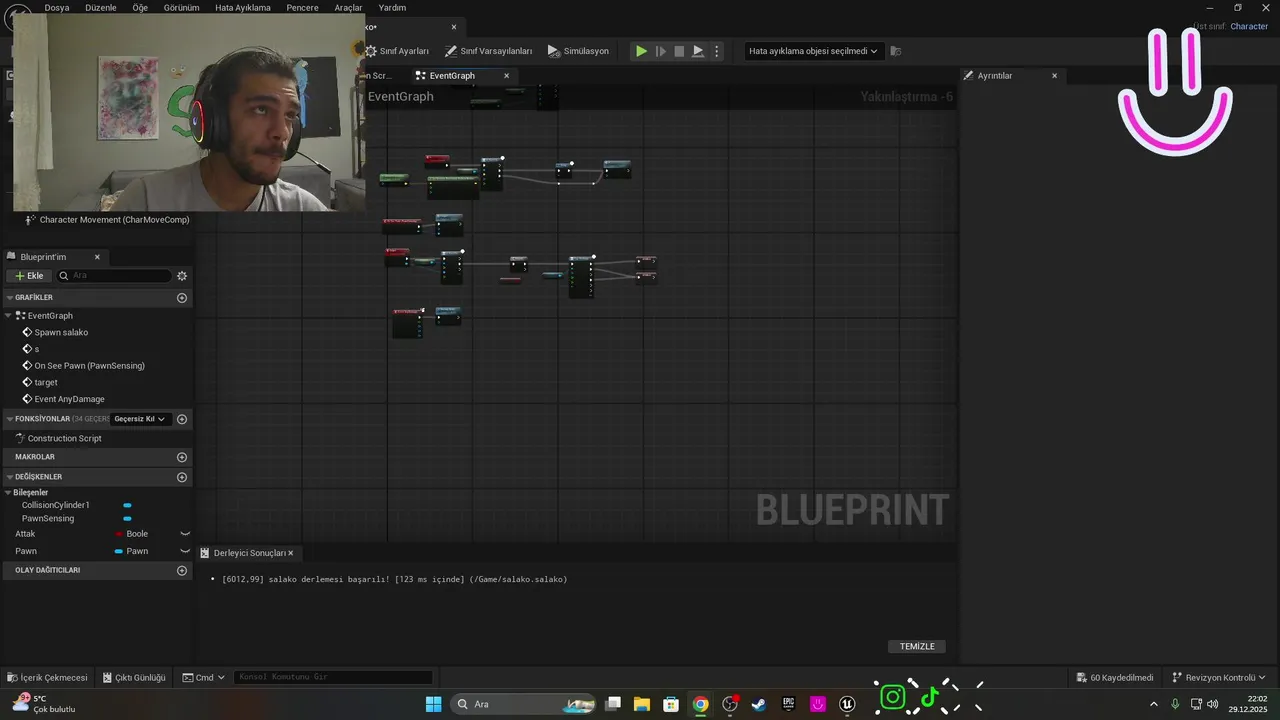Click 60 Kaydedilmedi unsaved indicator
The width and height of the screenshot is (1280, 720).
(x=1115, y=678)
